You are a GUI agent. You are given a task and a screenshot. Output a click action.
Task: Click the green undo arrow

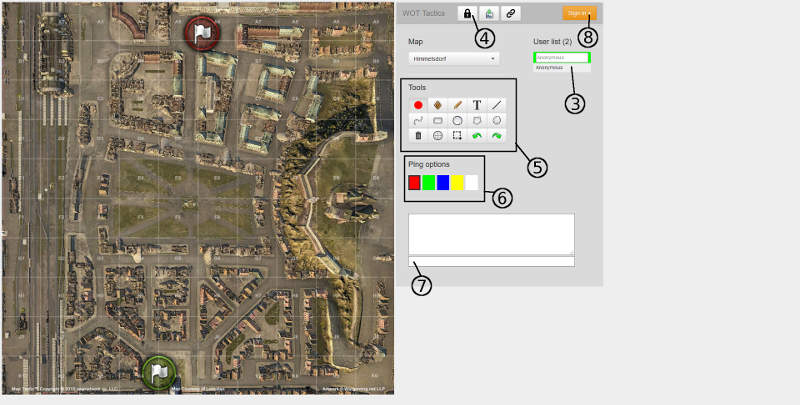476,135
